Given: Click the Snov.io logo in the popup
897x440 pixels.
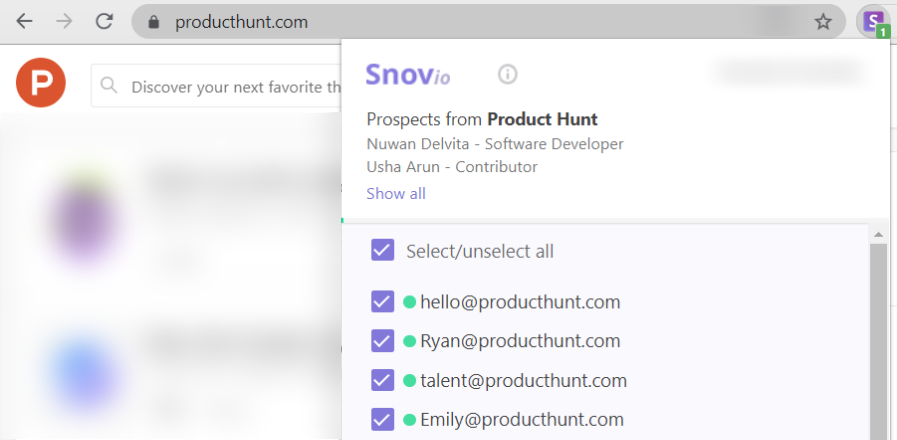Looking at the screenshot, I should click(408, 74).
